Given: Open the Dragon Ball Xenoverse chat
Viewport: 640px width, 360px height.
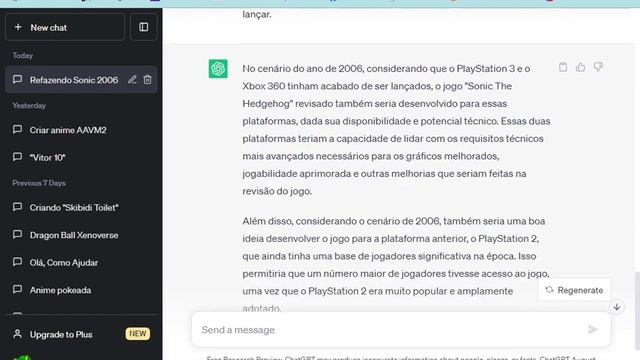Looking at the screenshot, I should 81,235.
